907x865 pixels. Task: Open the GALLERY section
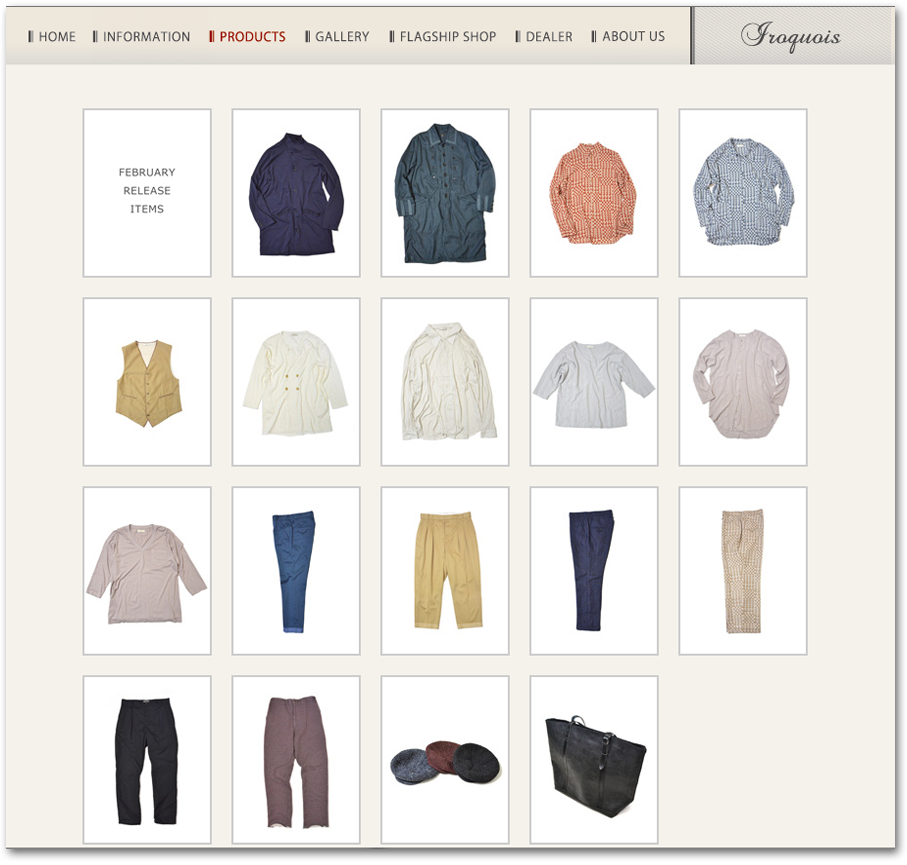[x=337, y=36]
